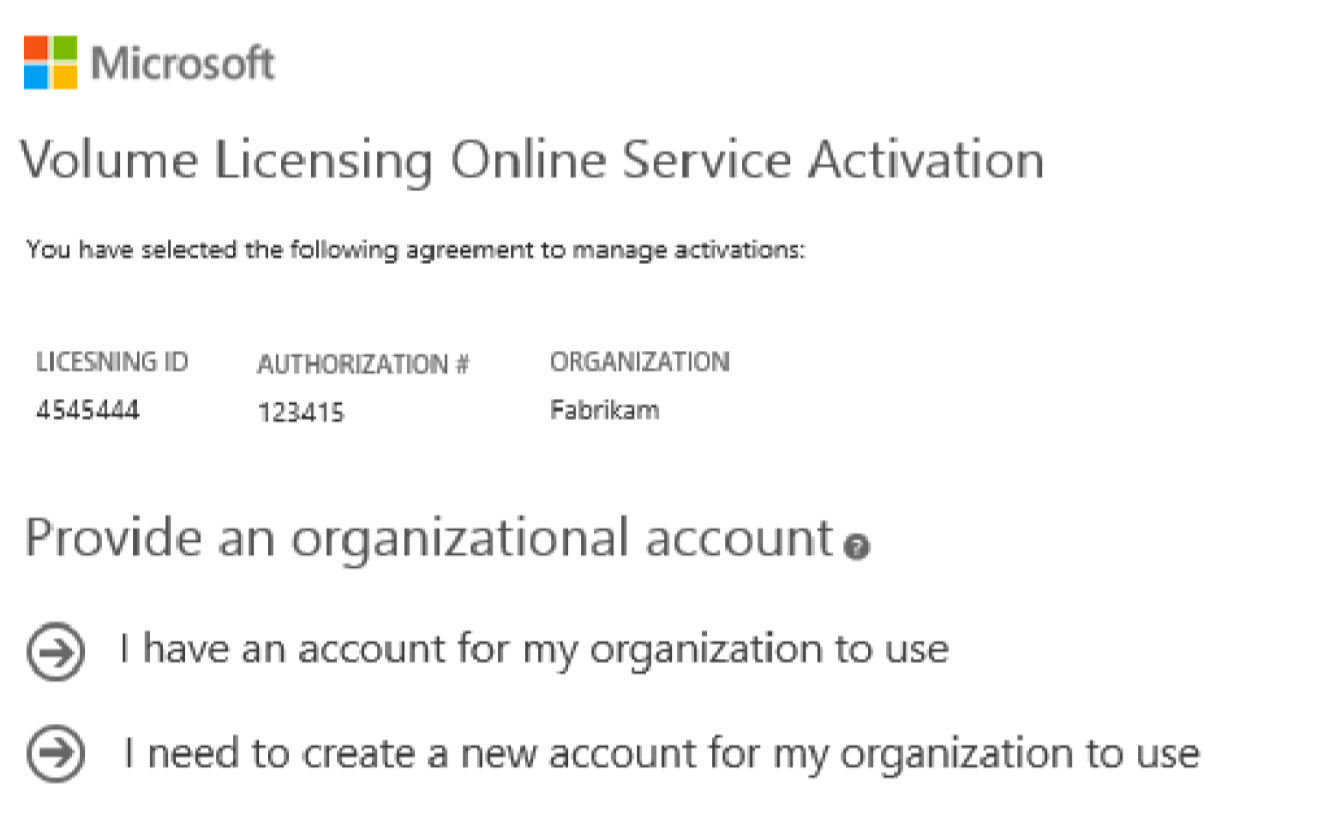This screenshot has height=826, width=1334.
Task: Click the AUTHORIZATION # column label
Action: [x=363, y=366]
